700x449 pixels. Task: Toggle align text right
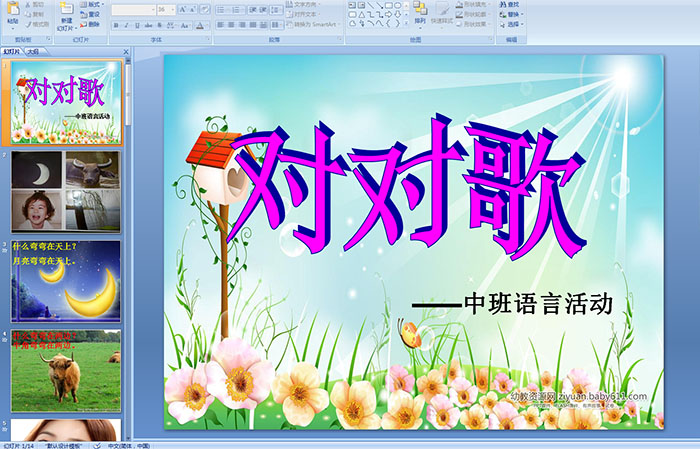pos(242,25)
